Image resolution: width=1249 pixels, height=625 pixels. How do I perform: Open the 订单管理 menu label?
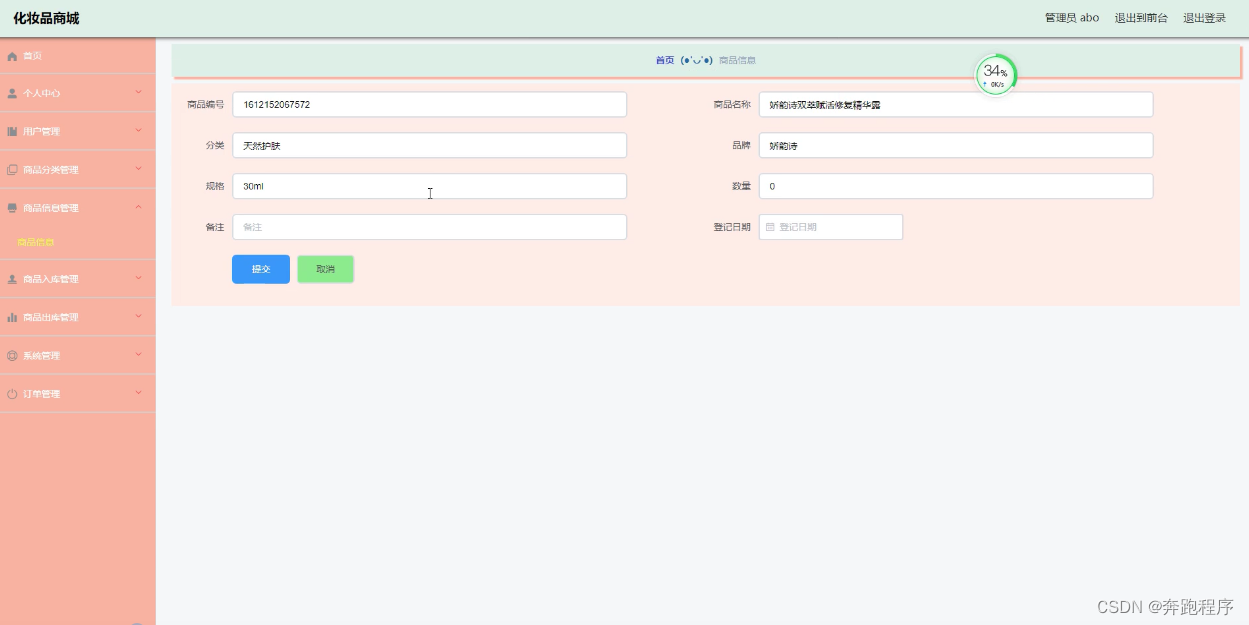click(x=42, y=394)
